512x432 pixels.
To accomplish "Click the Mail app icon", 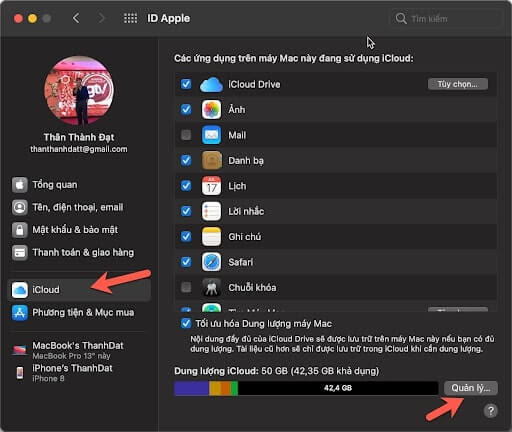I will point(211,135).
